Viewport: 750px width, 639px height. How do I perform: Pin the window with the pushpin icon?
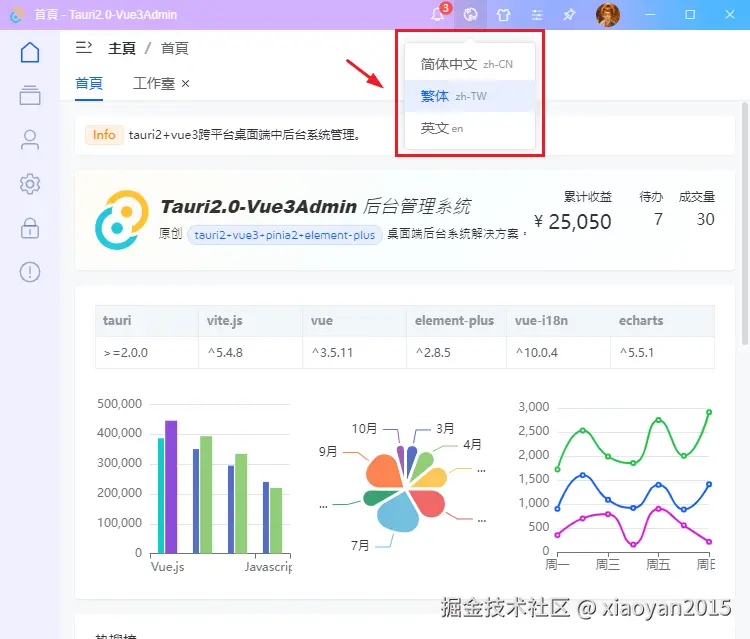tap(569, 15)
